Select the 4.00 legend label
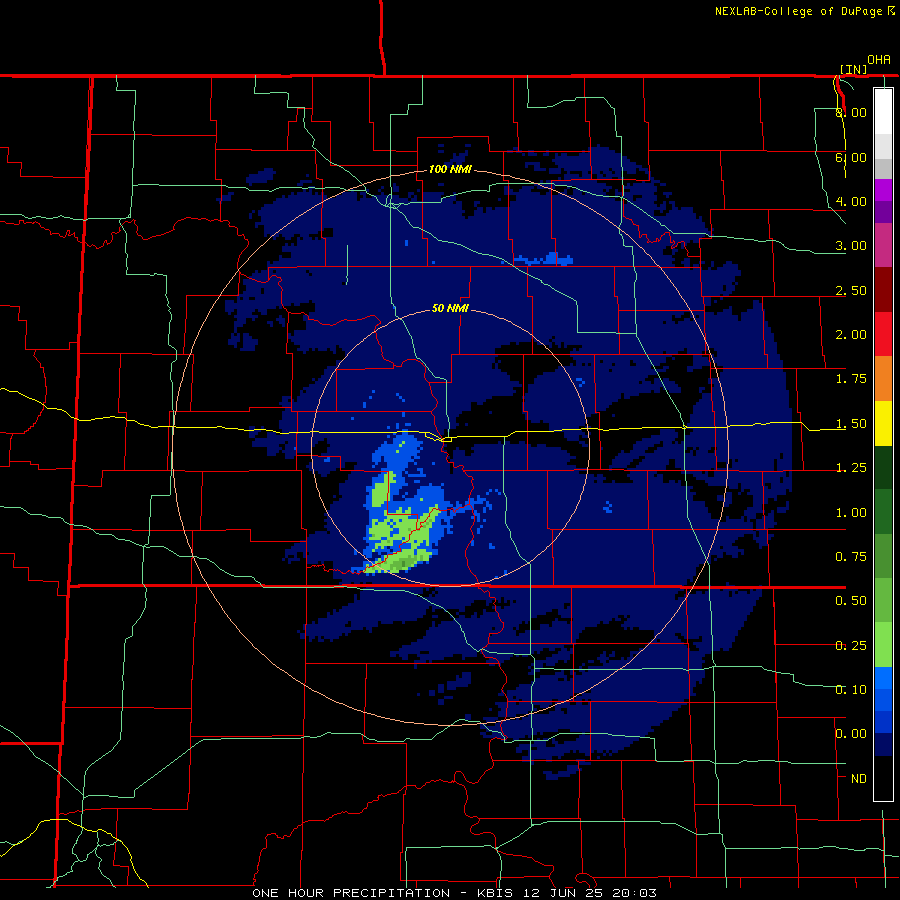Viewport: 900px width, 900px height. (x=851, y=201)
